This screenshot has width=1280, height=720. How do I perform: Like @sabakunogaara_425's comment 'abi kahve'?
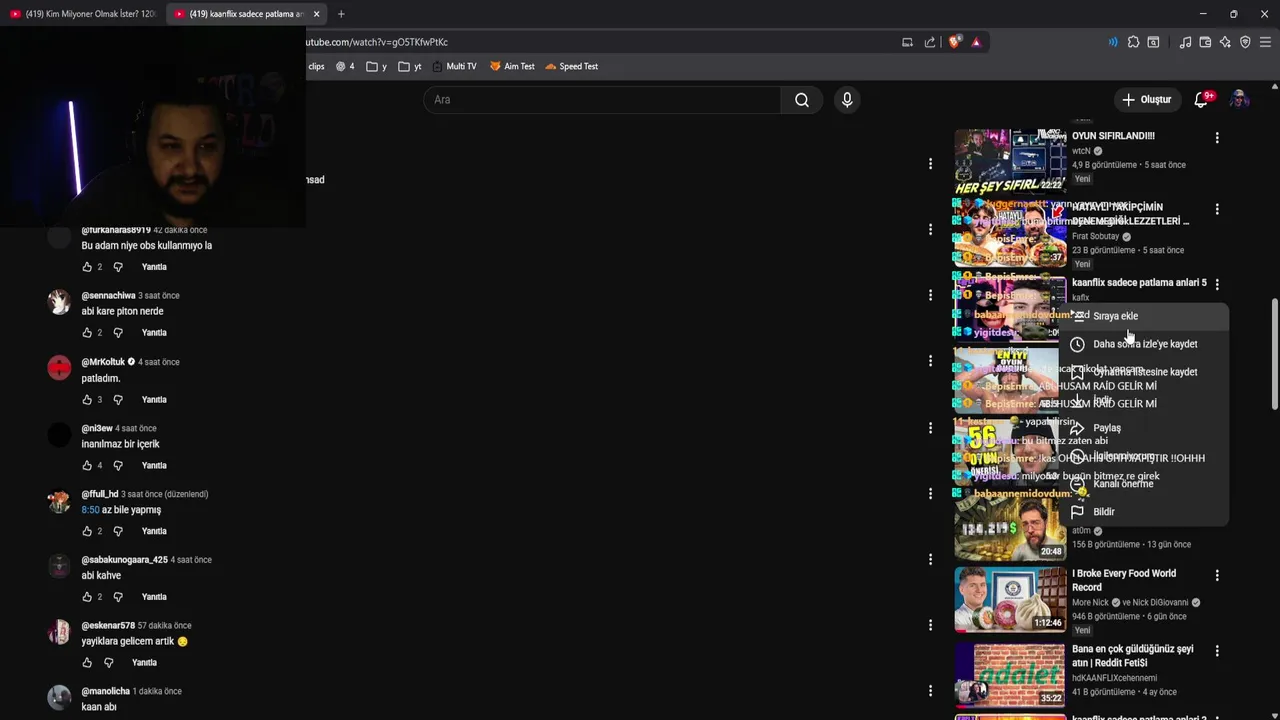pos(87,597)
